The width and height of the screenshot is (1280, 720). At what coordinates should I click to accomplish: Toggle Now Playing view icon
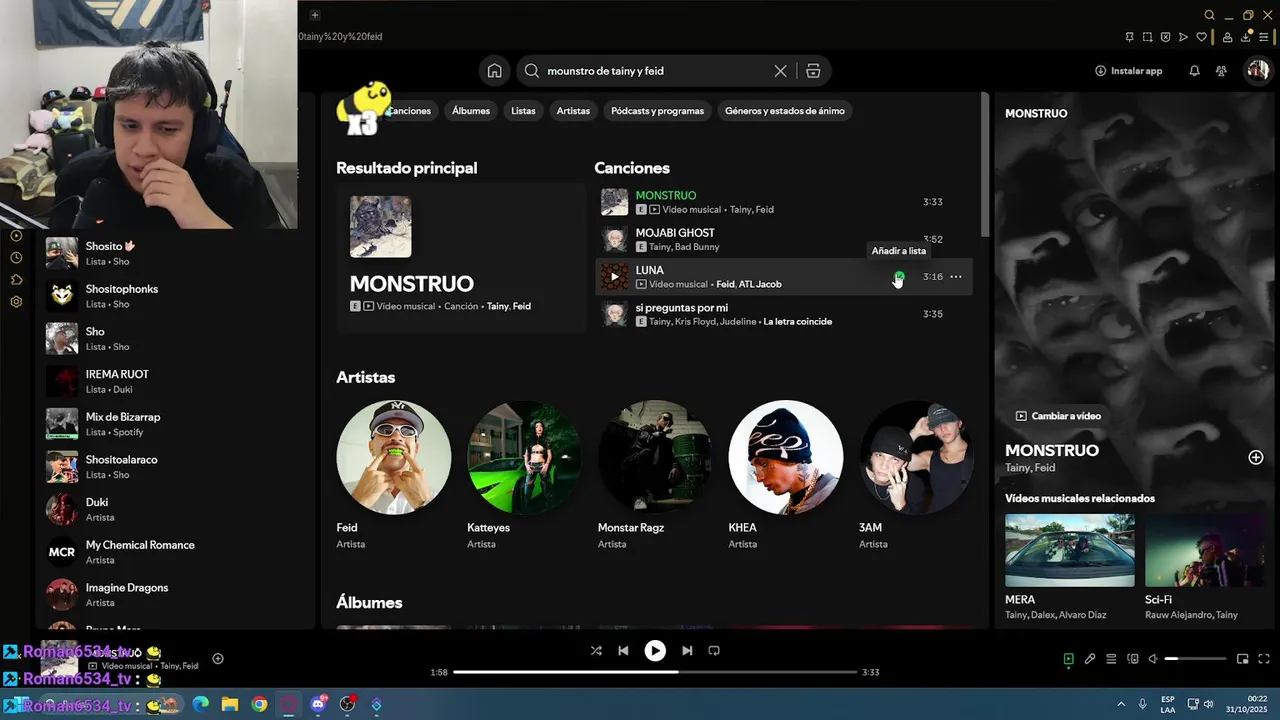coord(1068,659)
